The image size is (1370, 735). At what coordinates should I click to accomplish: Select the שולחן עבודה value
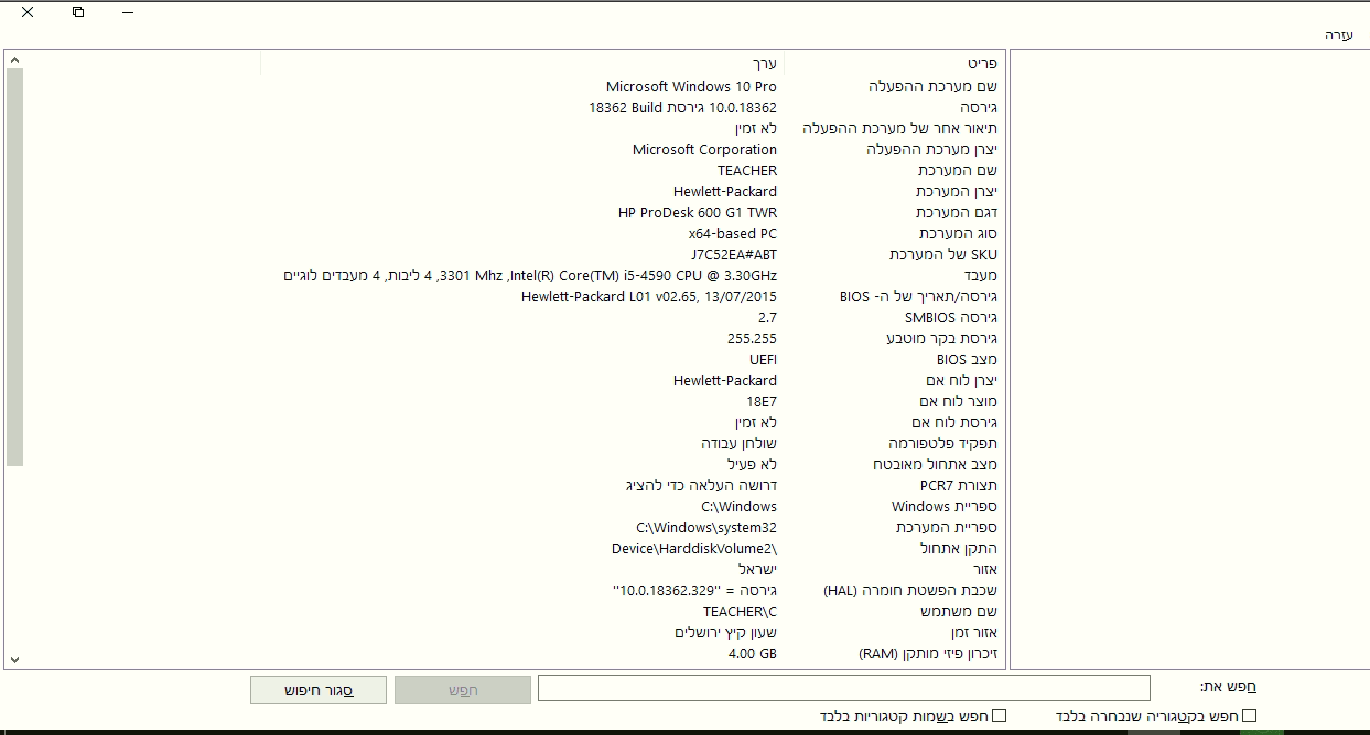[738, 444]
